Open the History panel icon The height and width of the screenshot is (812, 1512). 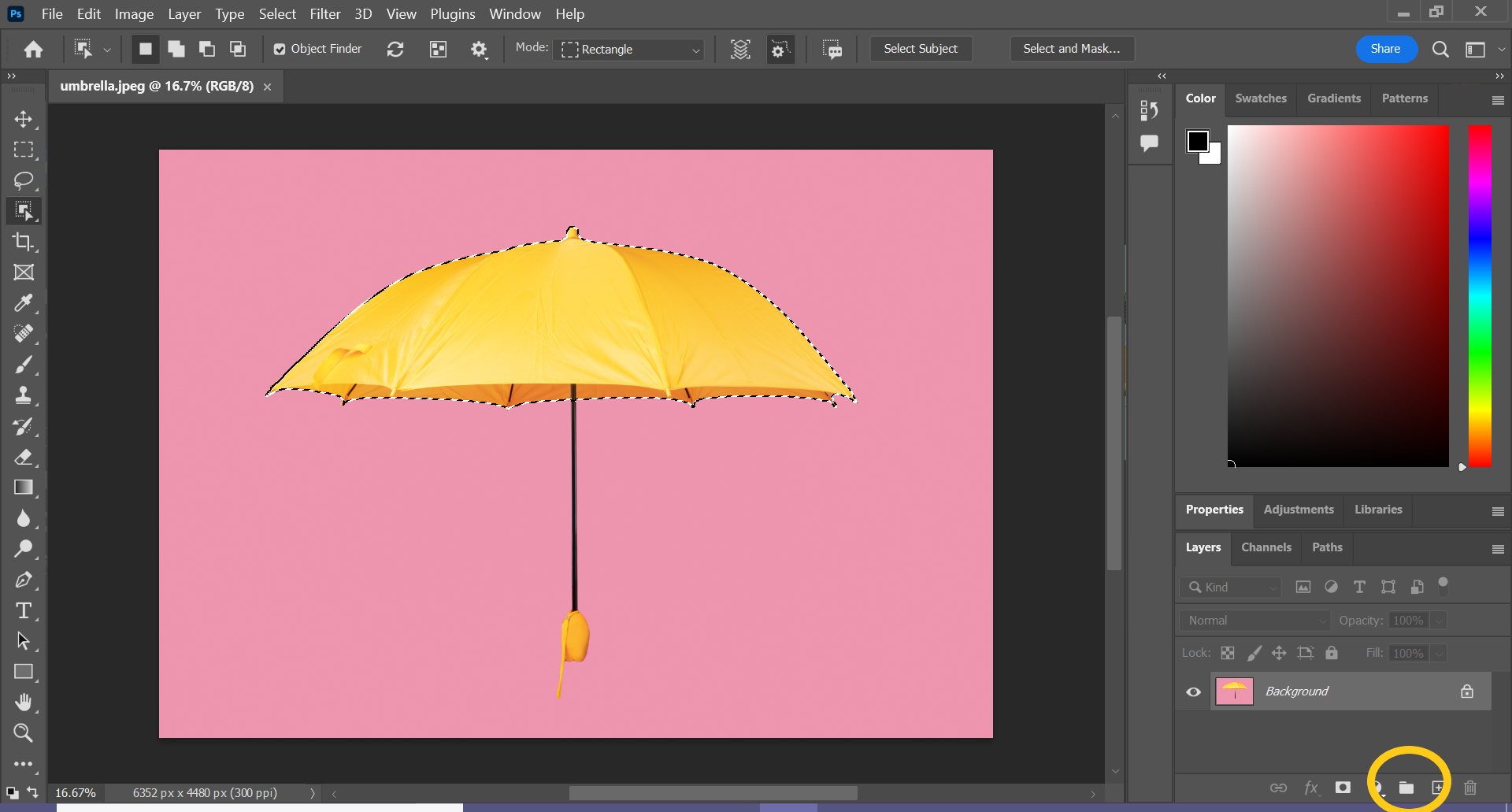(x=1149, y=111)
